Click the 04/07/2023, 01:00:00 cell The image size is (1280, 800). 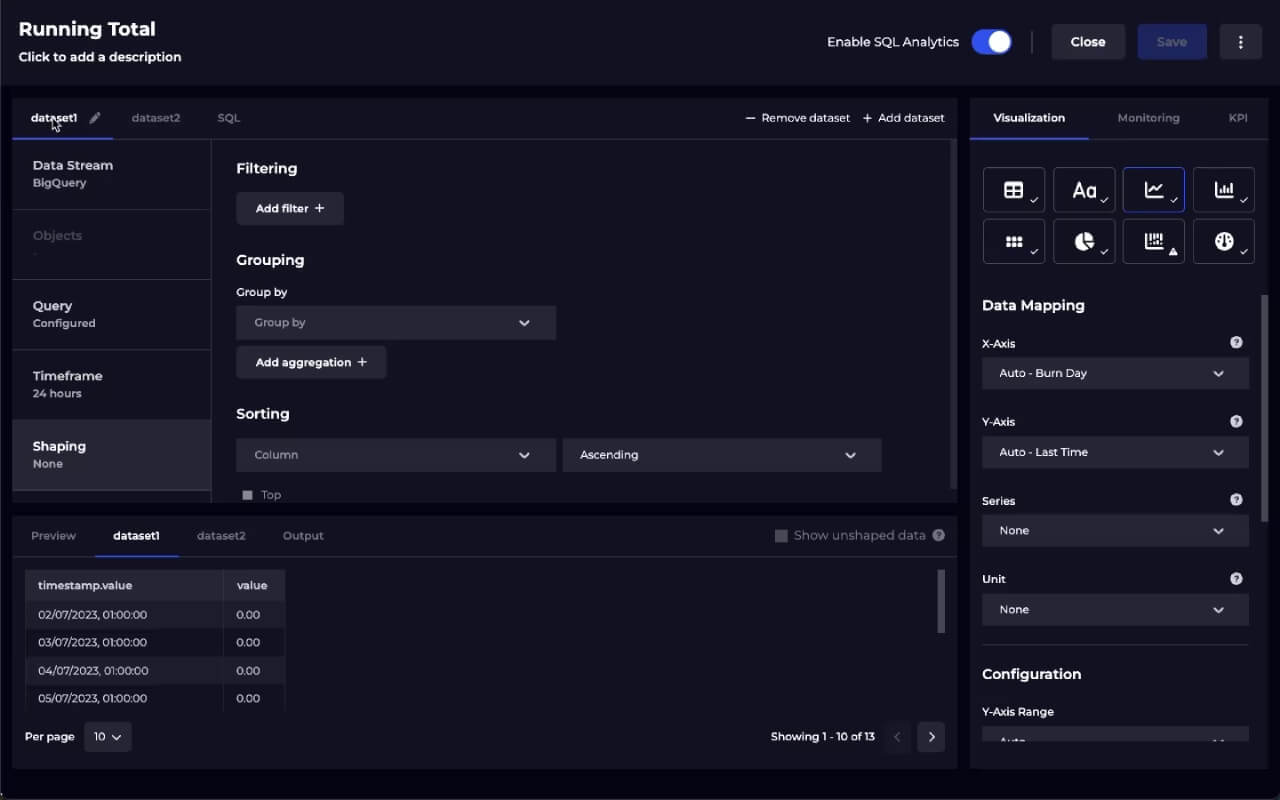pos(124,671)
